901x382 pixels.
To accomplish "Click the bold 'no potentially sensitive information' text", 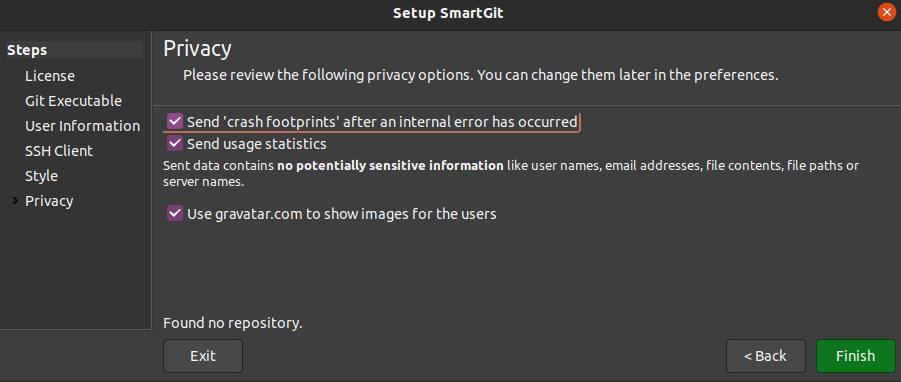I will click(x=391, y=167).
